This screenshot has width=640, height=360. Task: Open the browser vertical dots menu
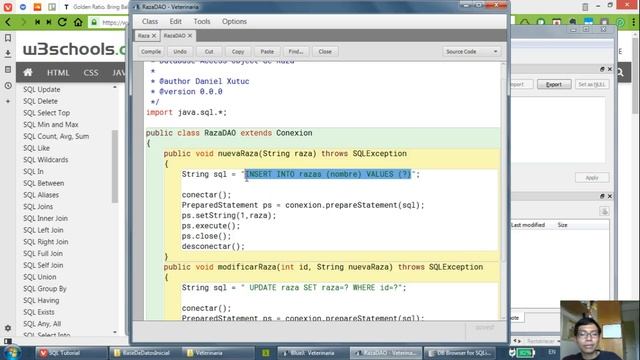[x=633, y=22]
